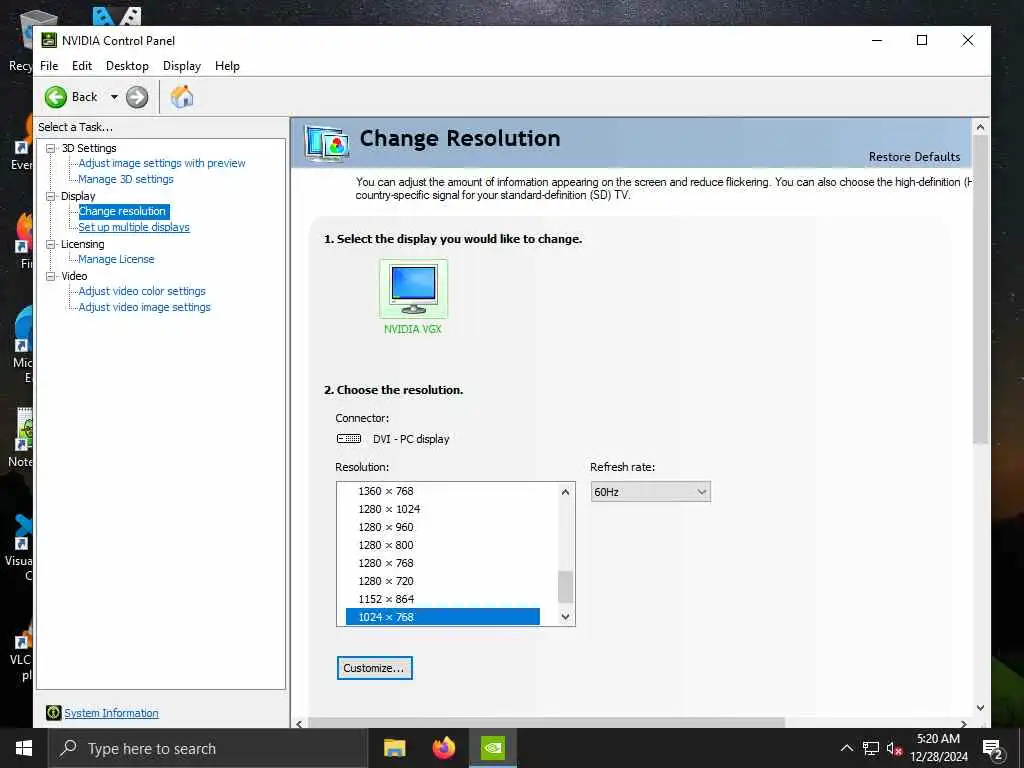Show hidden system tray icons
This screenshot has width=1024, height=768.
(846, 748)
